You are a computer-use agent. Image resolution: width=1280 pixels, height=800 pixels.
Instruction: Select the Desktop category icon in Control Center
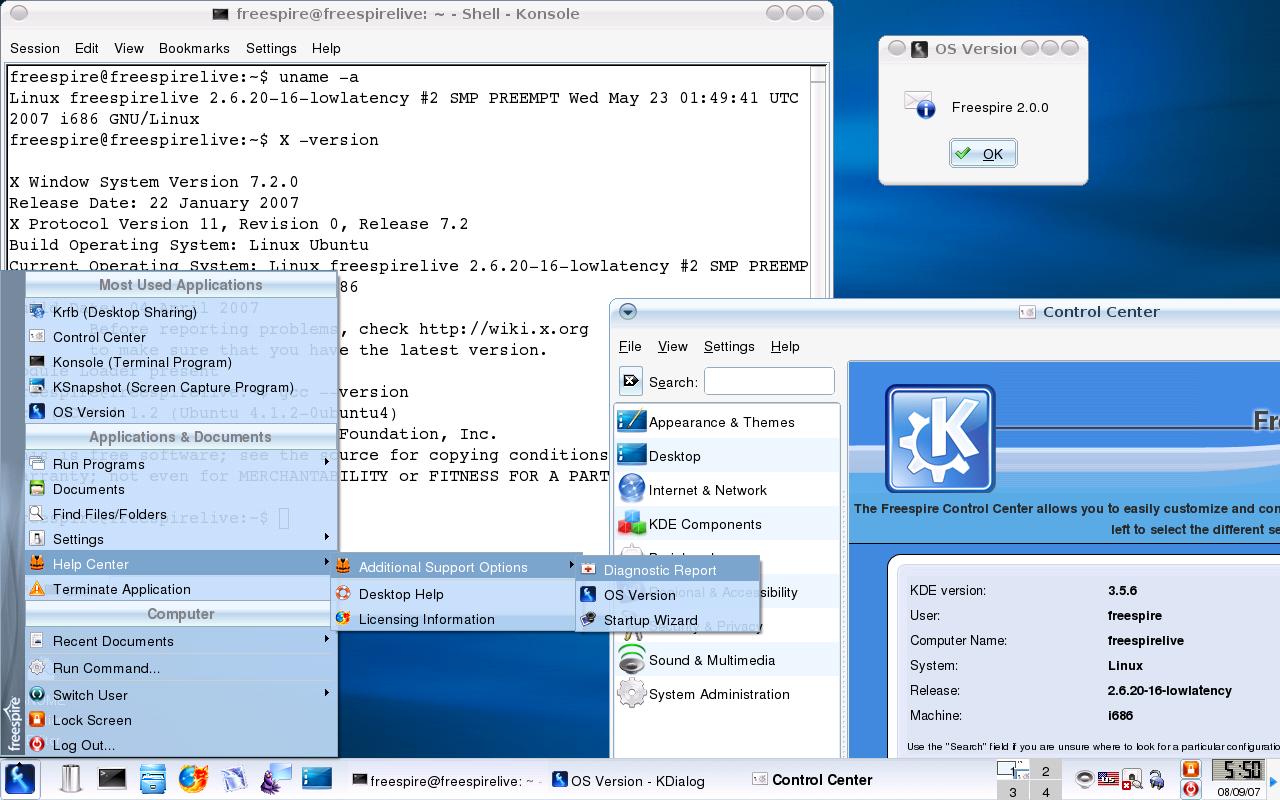632,455
